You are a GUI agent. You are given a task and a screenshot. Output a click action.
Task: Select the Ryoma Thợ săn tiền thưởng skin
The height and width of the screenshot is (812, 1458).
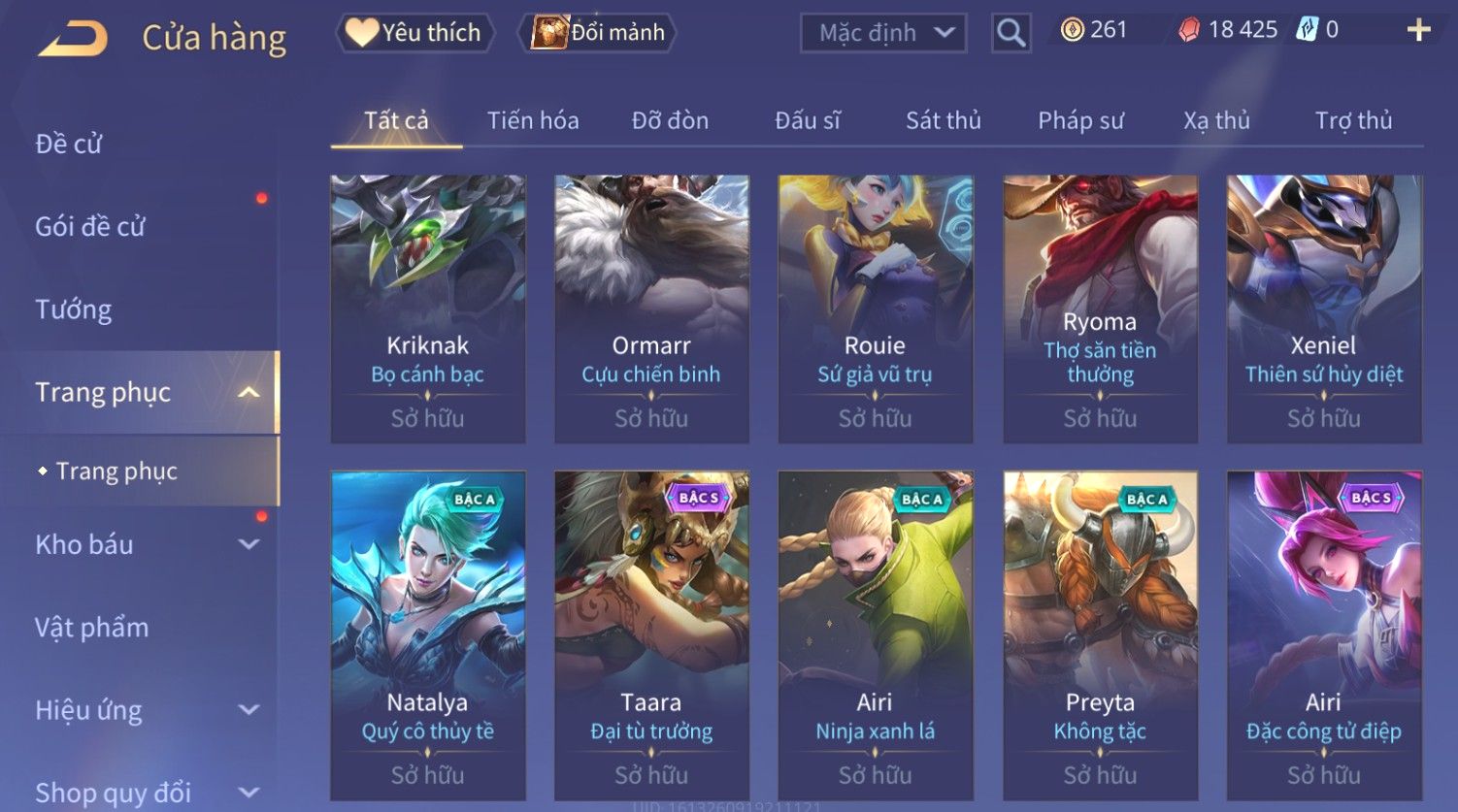1100,309
